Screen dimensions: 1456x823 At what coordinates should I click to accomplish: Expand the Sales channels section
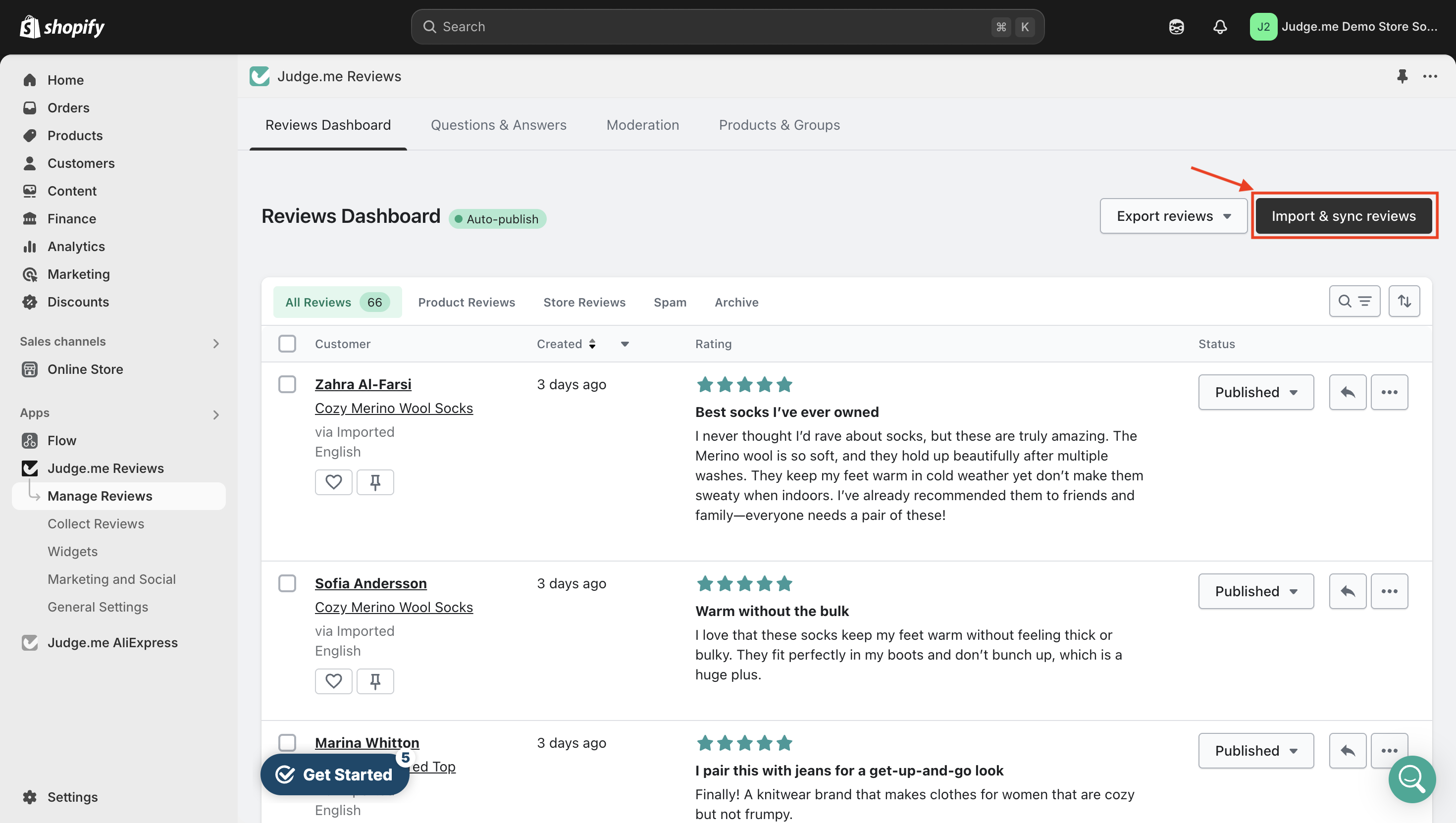tap(216, 343)
